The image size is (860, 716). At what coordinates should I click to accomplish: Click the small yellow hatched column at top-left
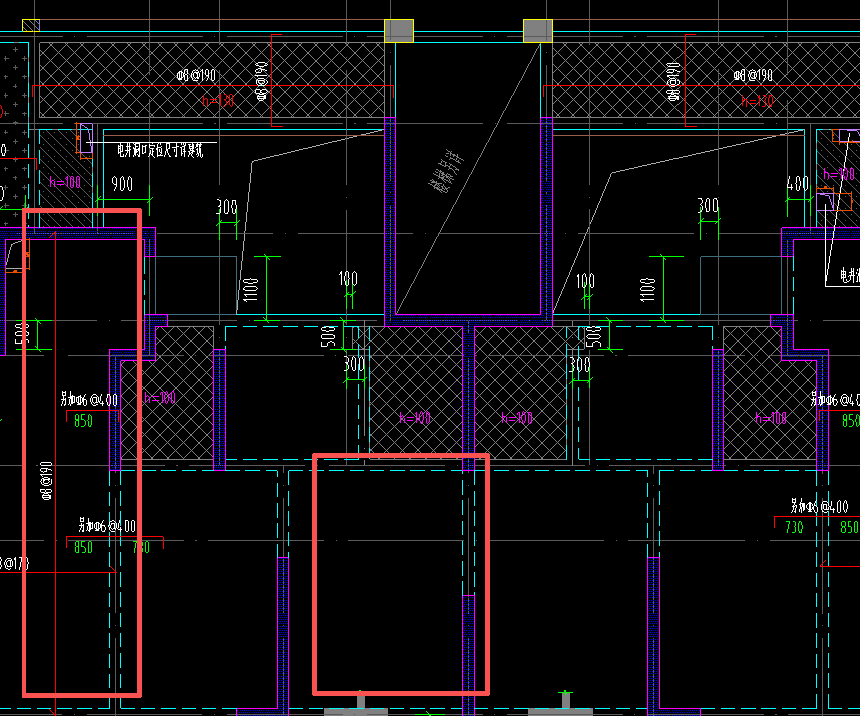click(x=31, y=25)
